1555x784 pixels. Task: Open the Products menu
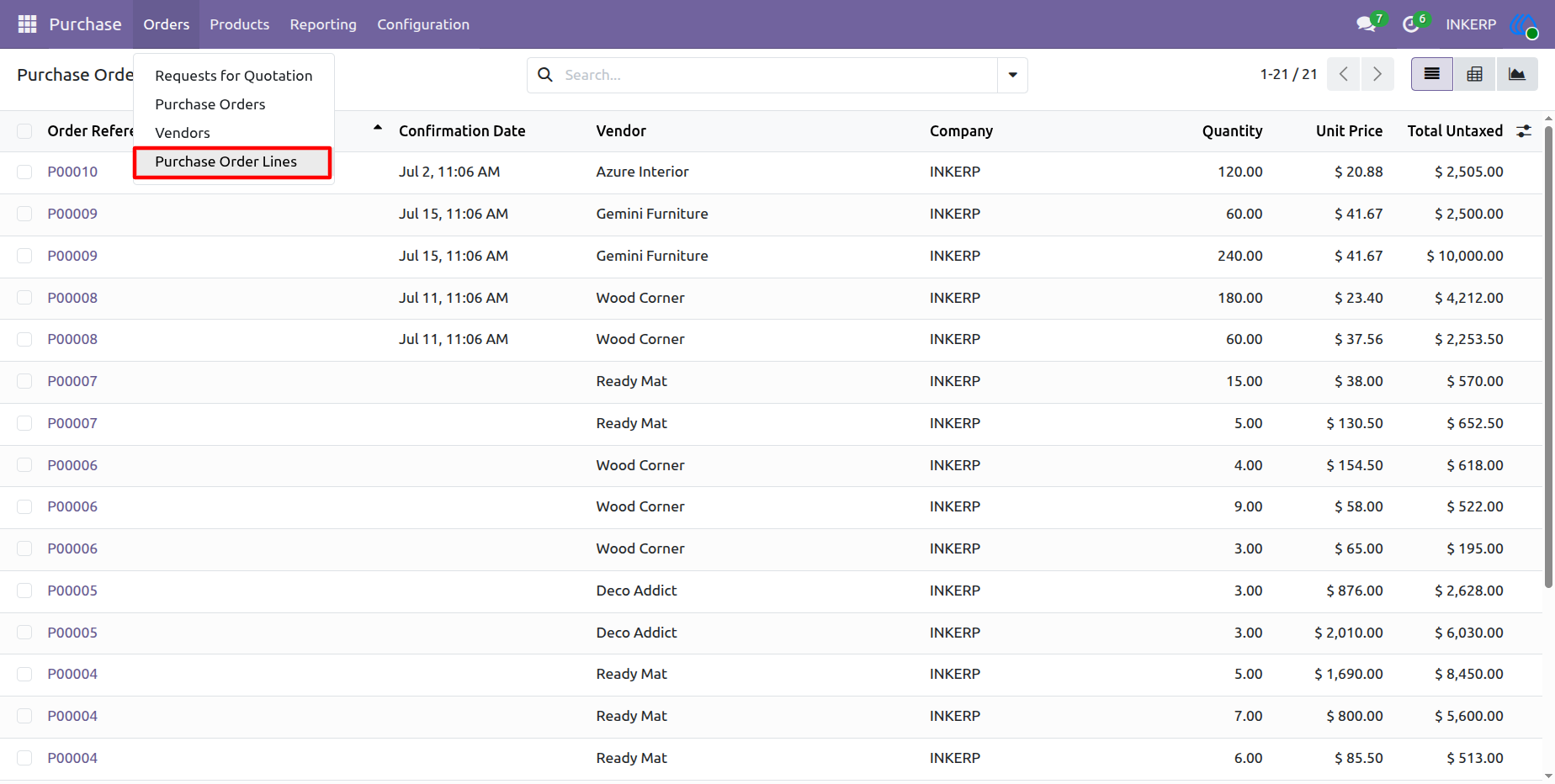[240, 24]
